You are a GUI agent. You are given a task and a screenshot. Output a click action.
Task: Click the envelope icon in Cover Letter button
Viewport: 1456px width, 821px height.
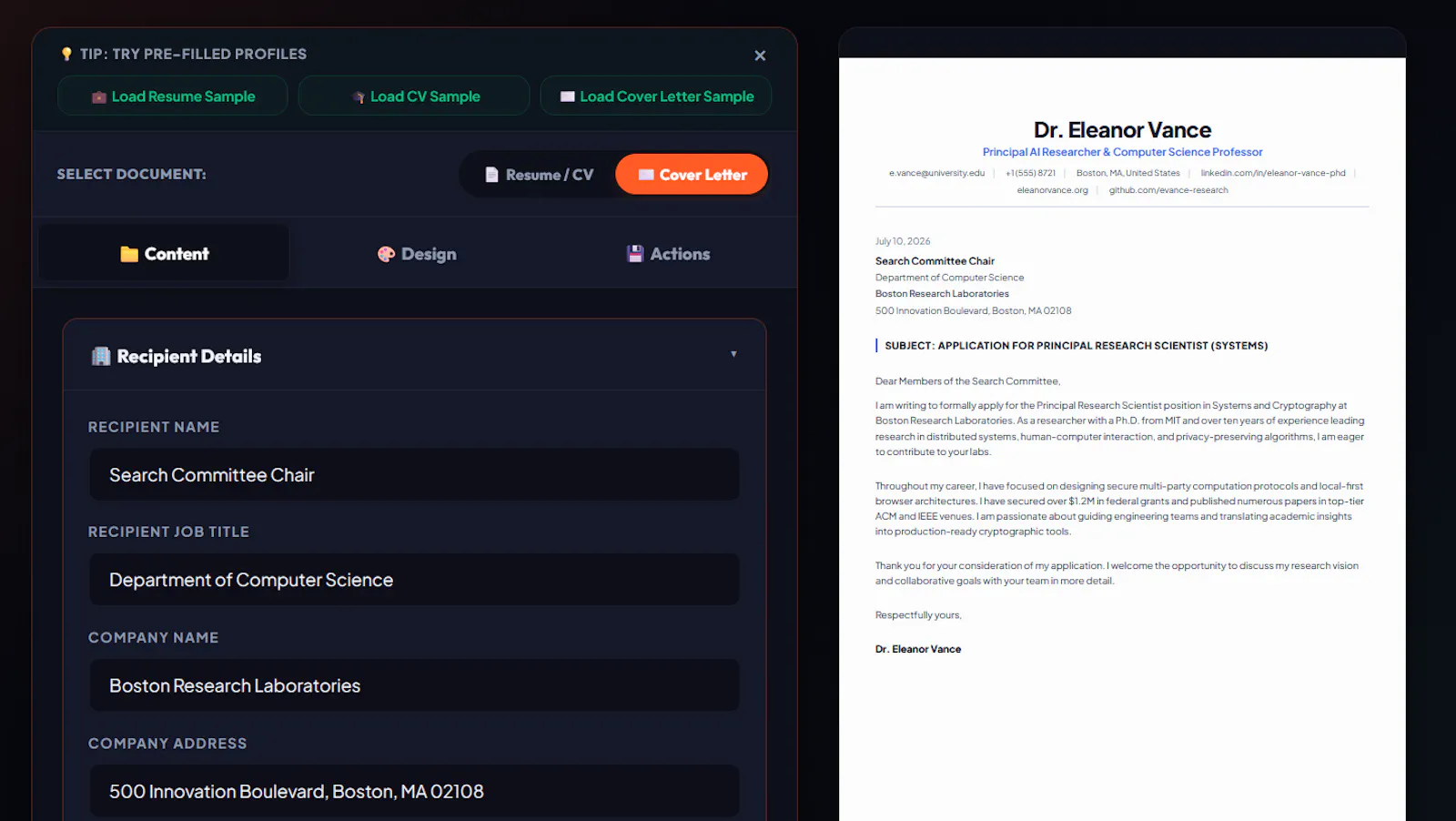tap(646, 175)
